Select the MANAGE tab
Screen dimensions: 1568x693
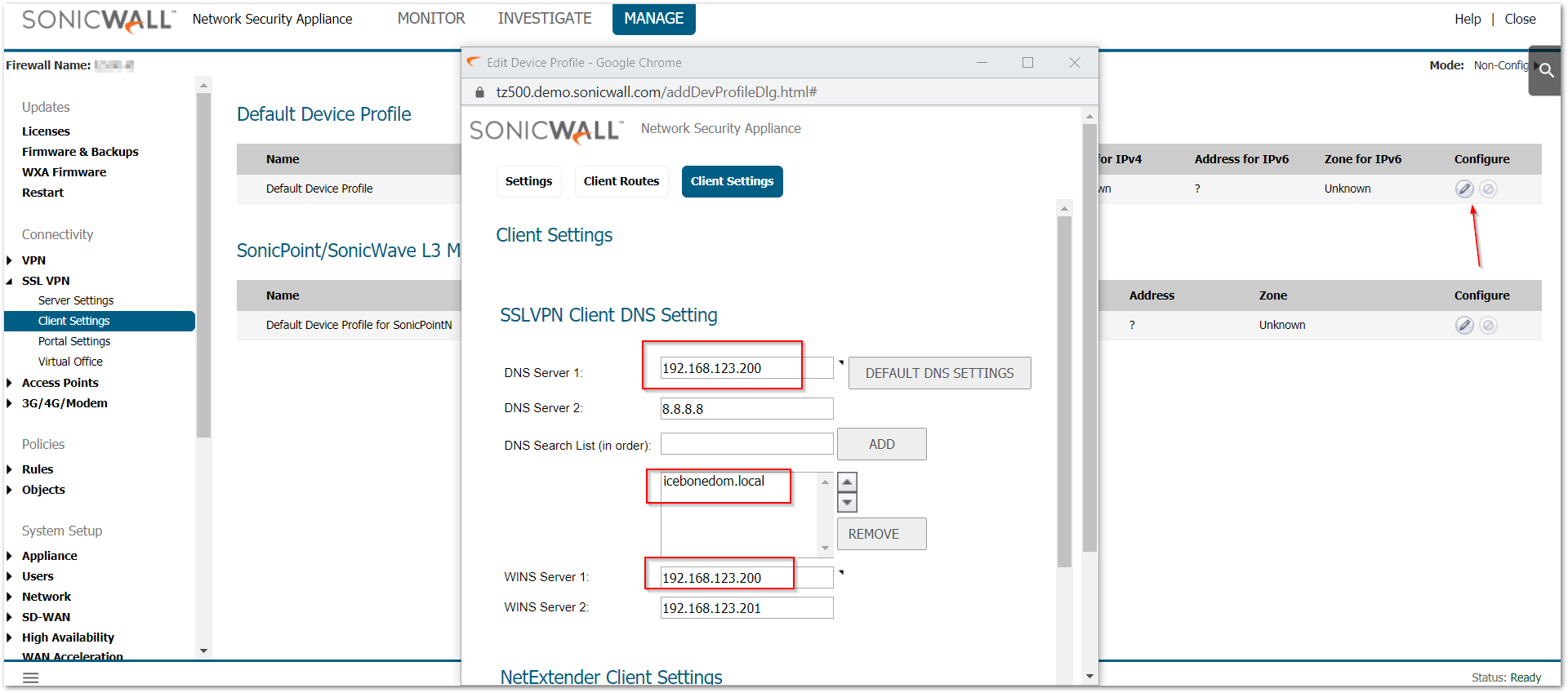[x=654, y=18]
